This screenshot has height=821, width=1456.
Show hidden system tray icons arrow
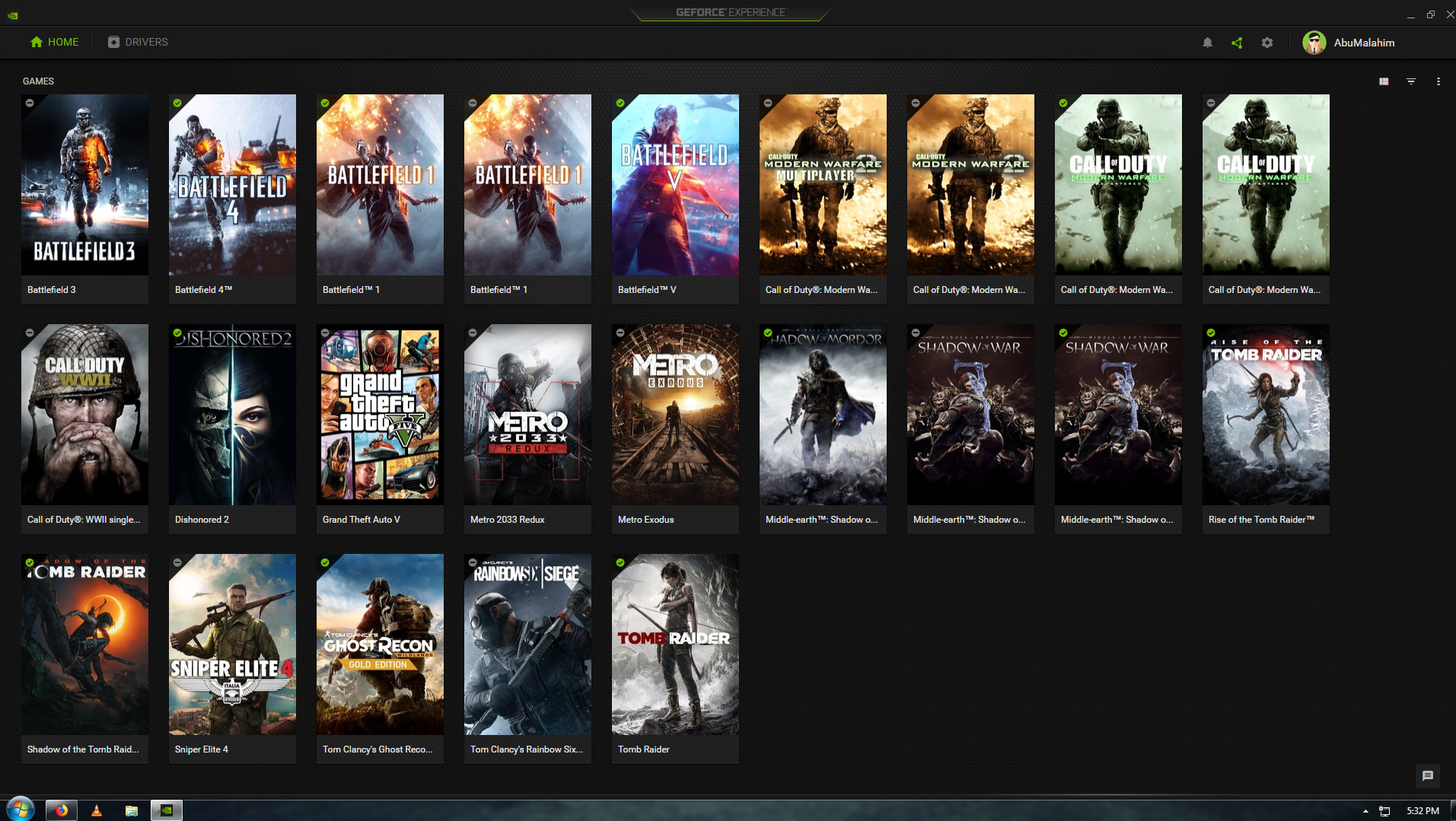[1365, 811]
